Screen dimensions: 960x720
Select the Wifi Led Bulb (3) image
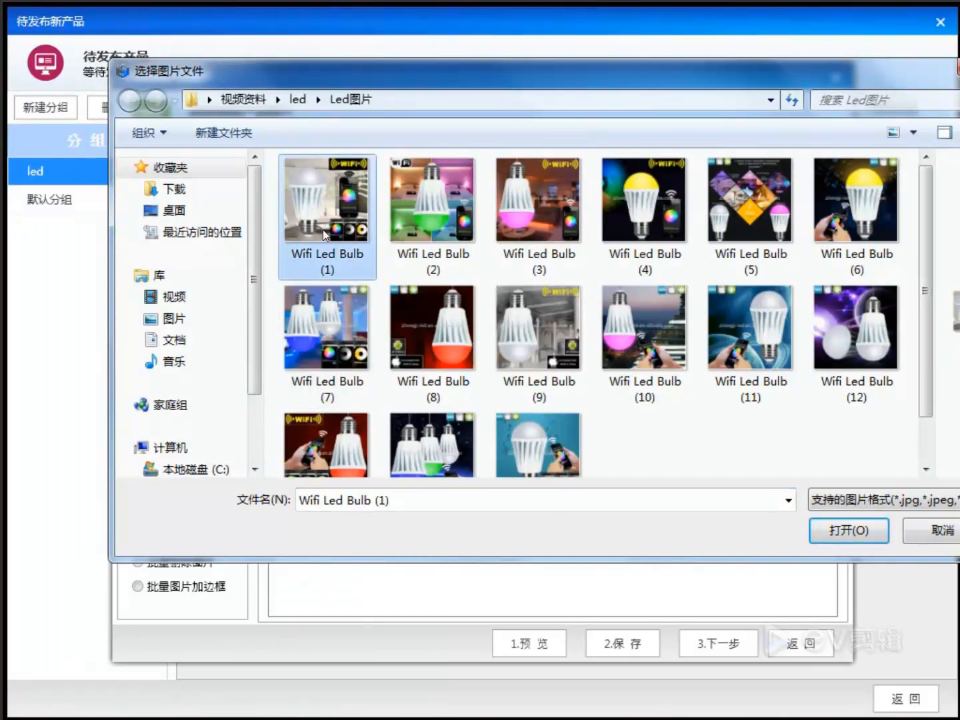[x=538, y=200]
